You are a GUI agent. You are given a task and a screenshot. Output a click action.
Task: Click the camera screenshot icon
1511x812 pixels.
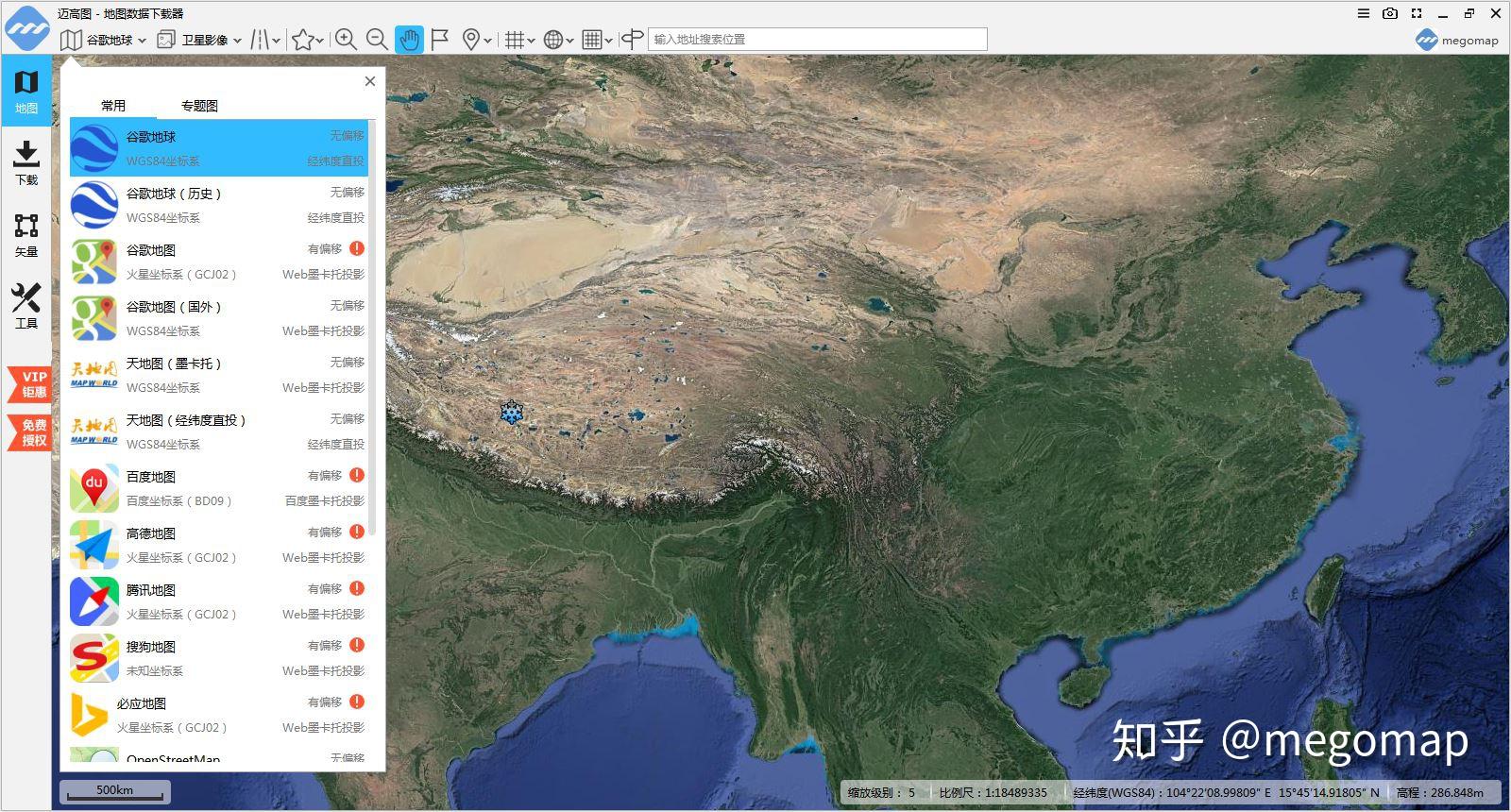1390,13
